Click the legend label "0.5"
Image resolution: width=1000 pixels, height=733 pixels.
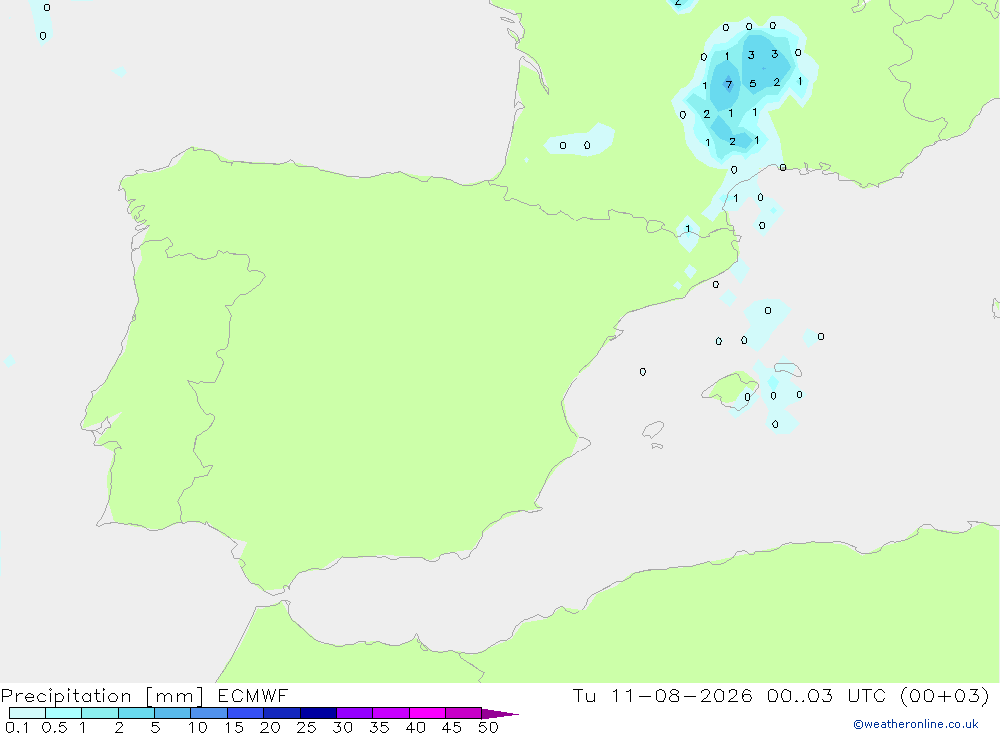point(54,727)
